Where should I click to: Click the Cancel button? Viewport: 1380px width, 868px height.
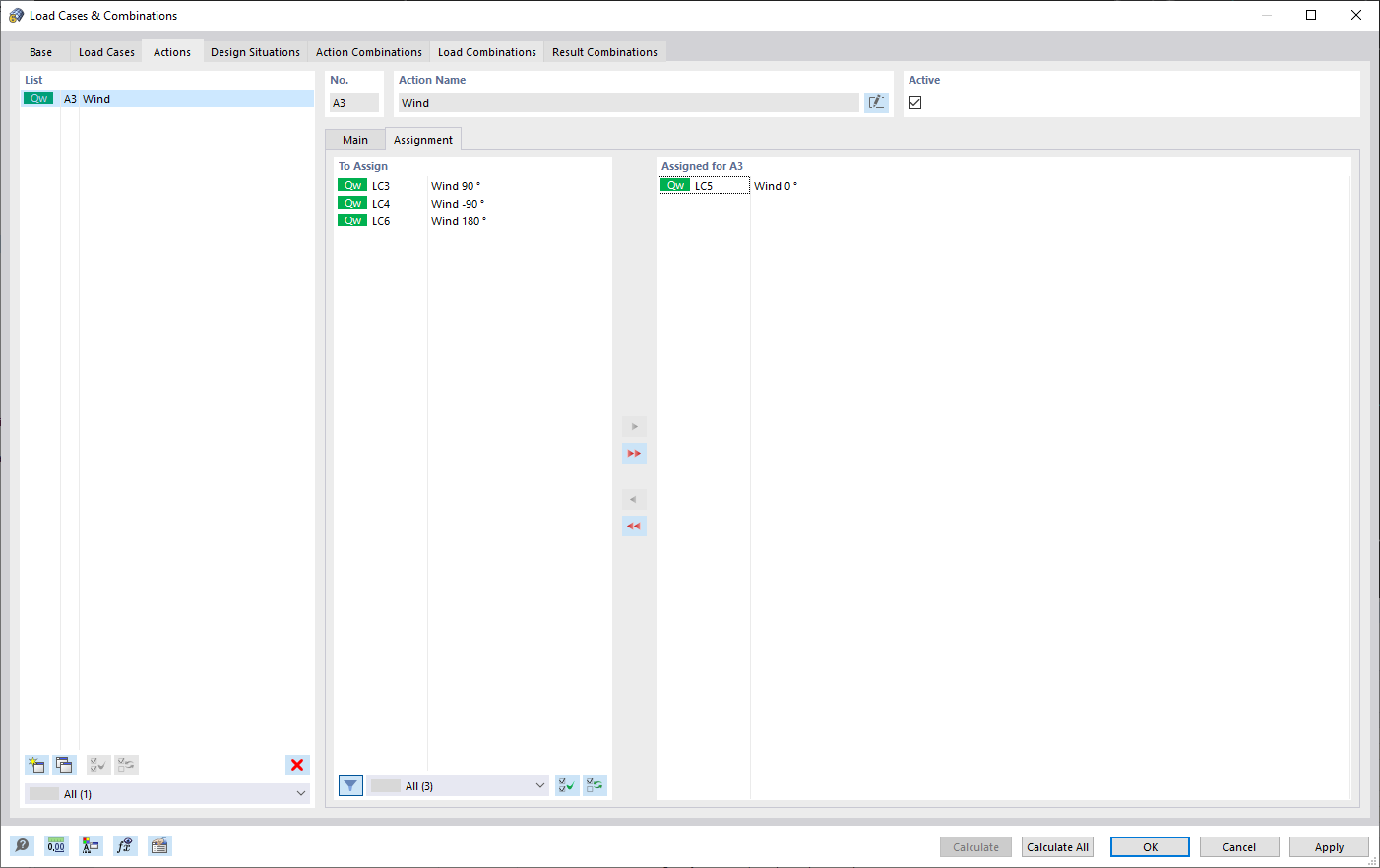[1239, 847]
